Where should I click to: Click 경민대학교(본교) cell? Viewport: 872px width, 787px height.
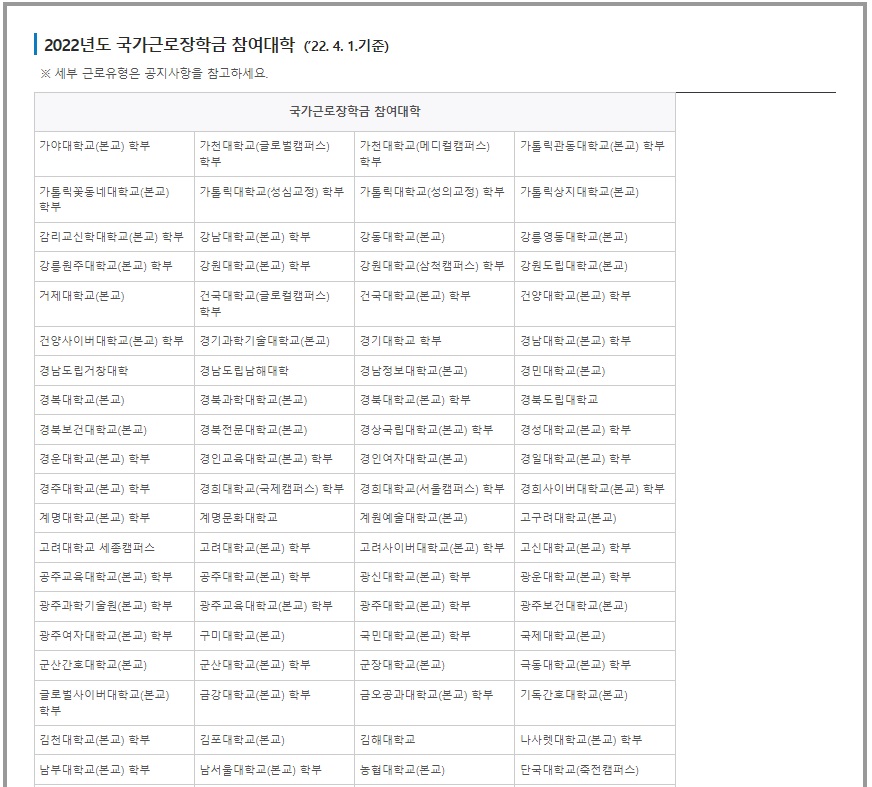pos(595,370)
